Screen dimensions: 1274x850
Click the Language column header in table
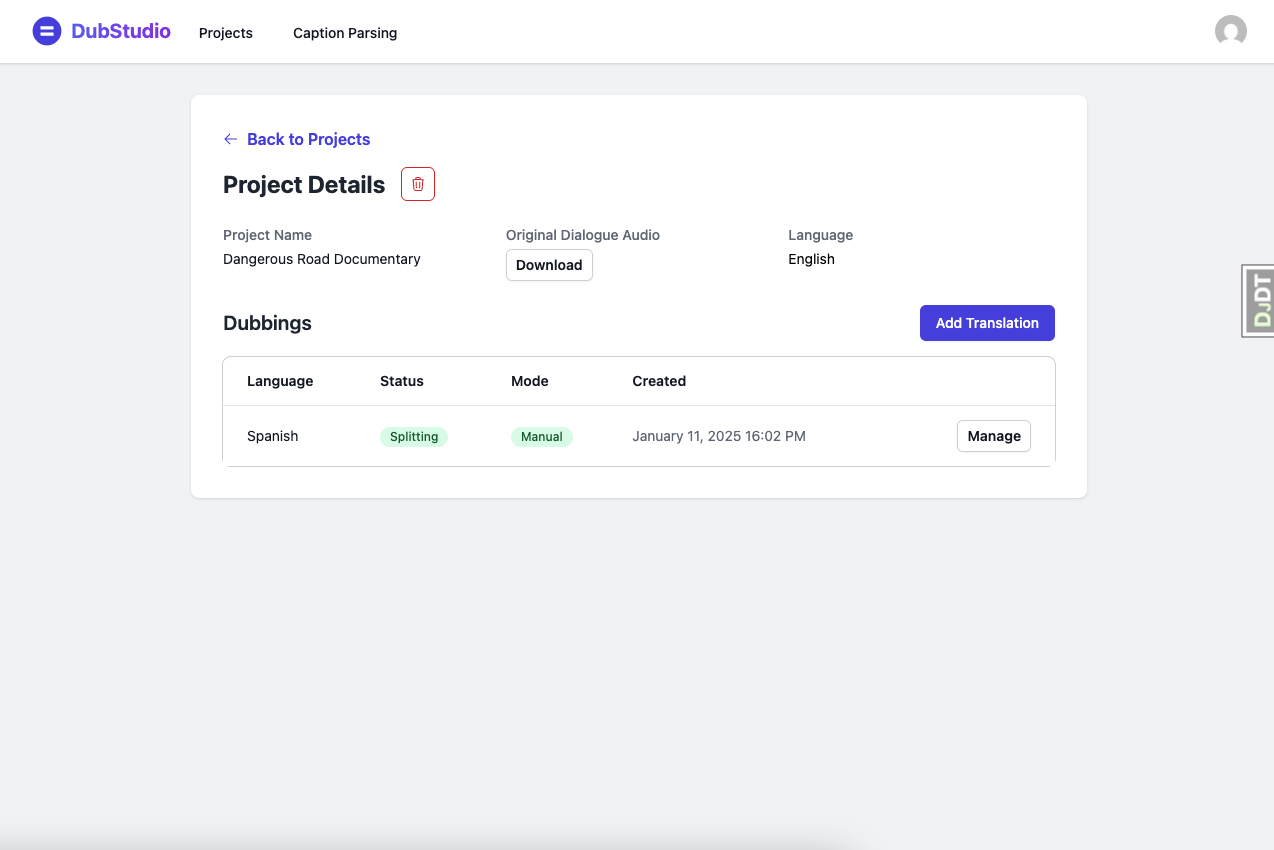[280, 381]
